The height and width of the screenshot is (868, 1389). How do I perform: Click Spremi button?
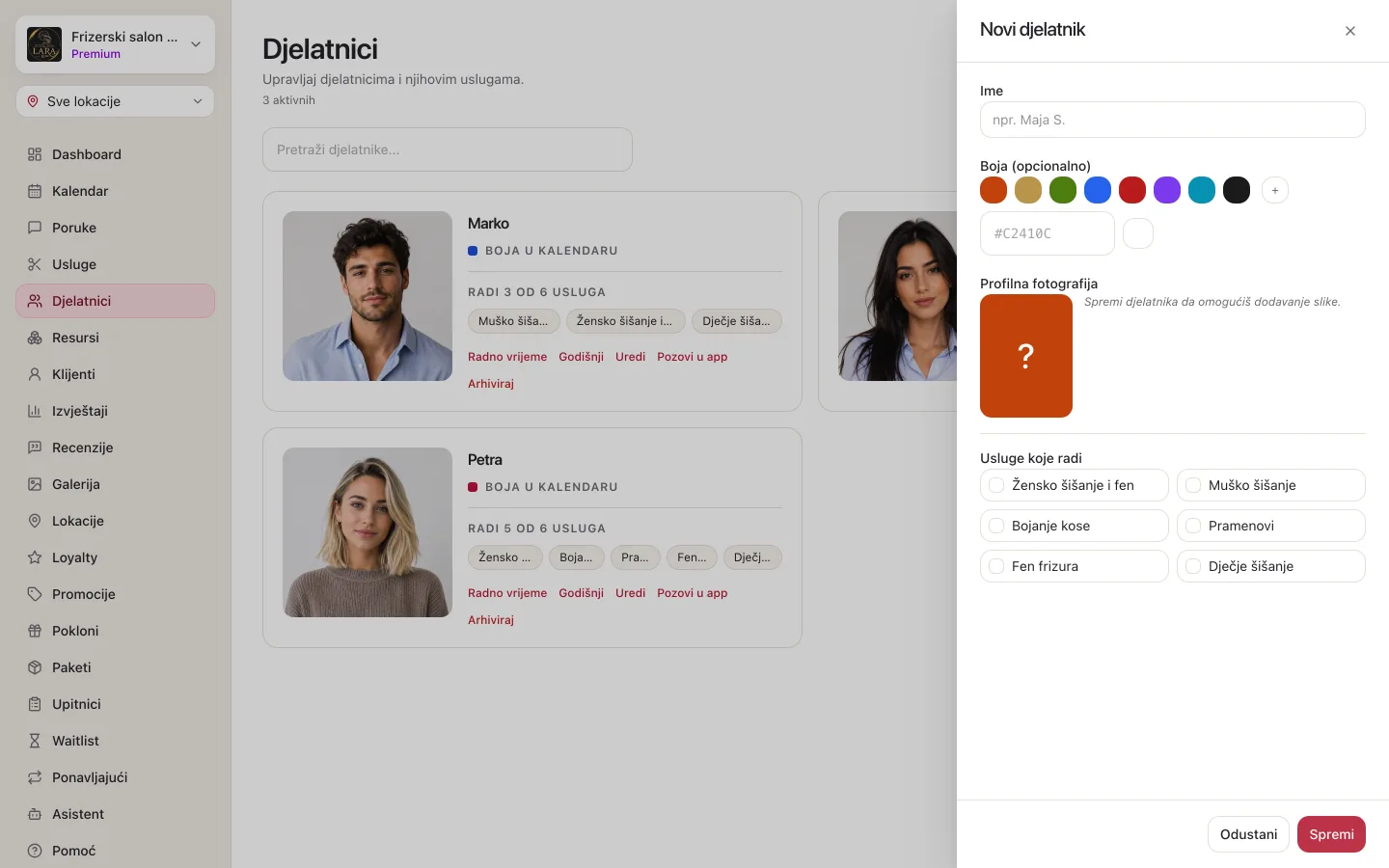[1331, 834]
